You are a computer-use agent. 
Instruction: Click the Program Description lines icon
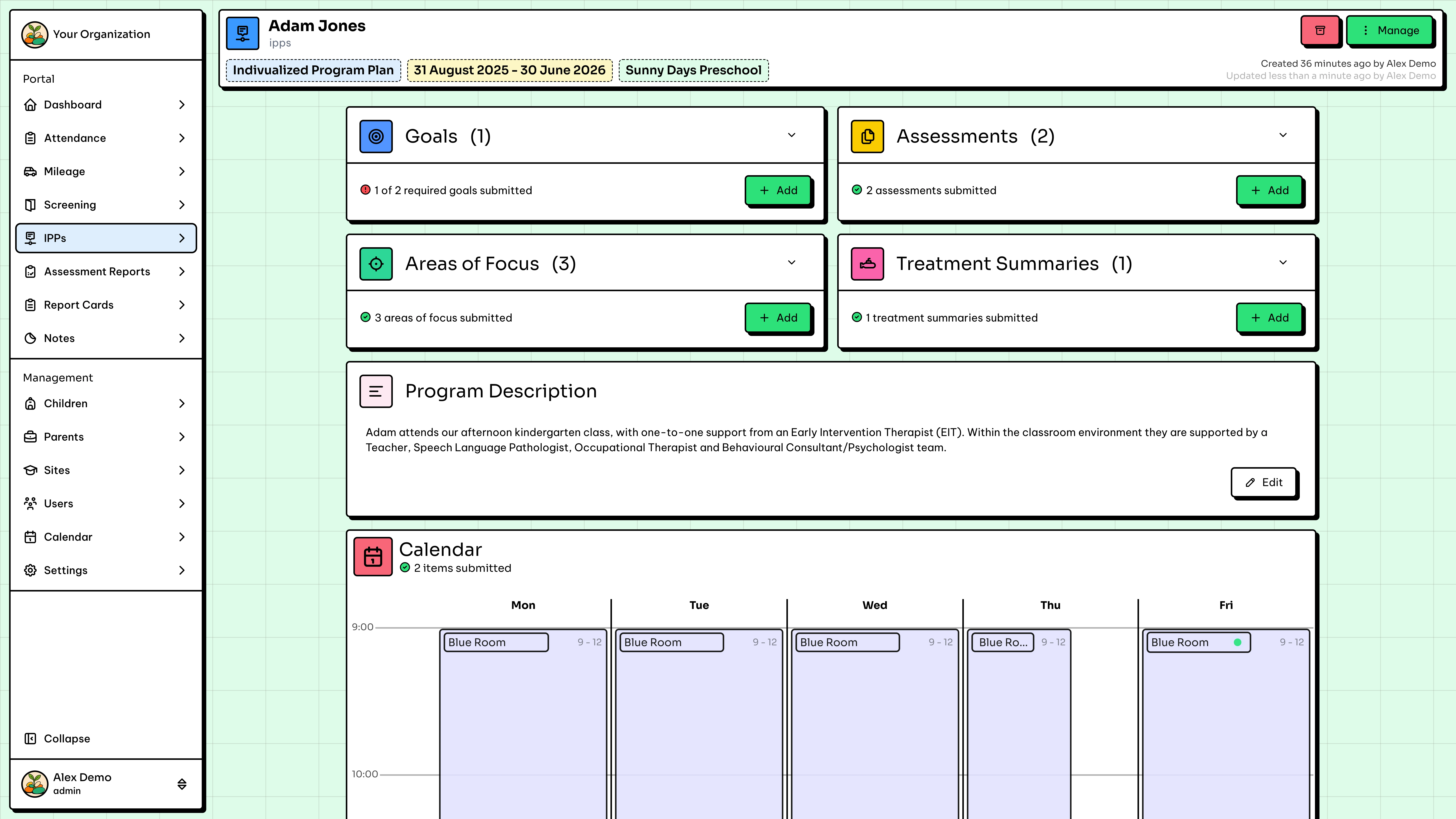tap(376, 391)
